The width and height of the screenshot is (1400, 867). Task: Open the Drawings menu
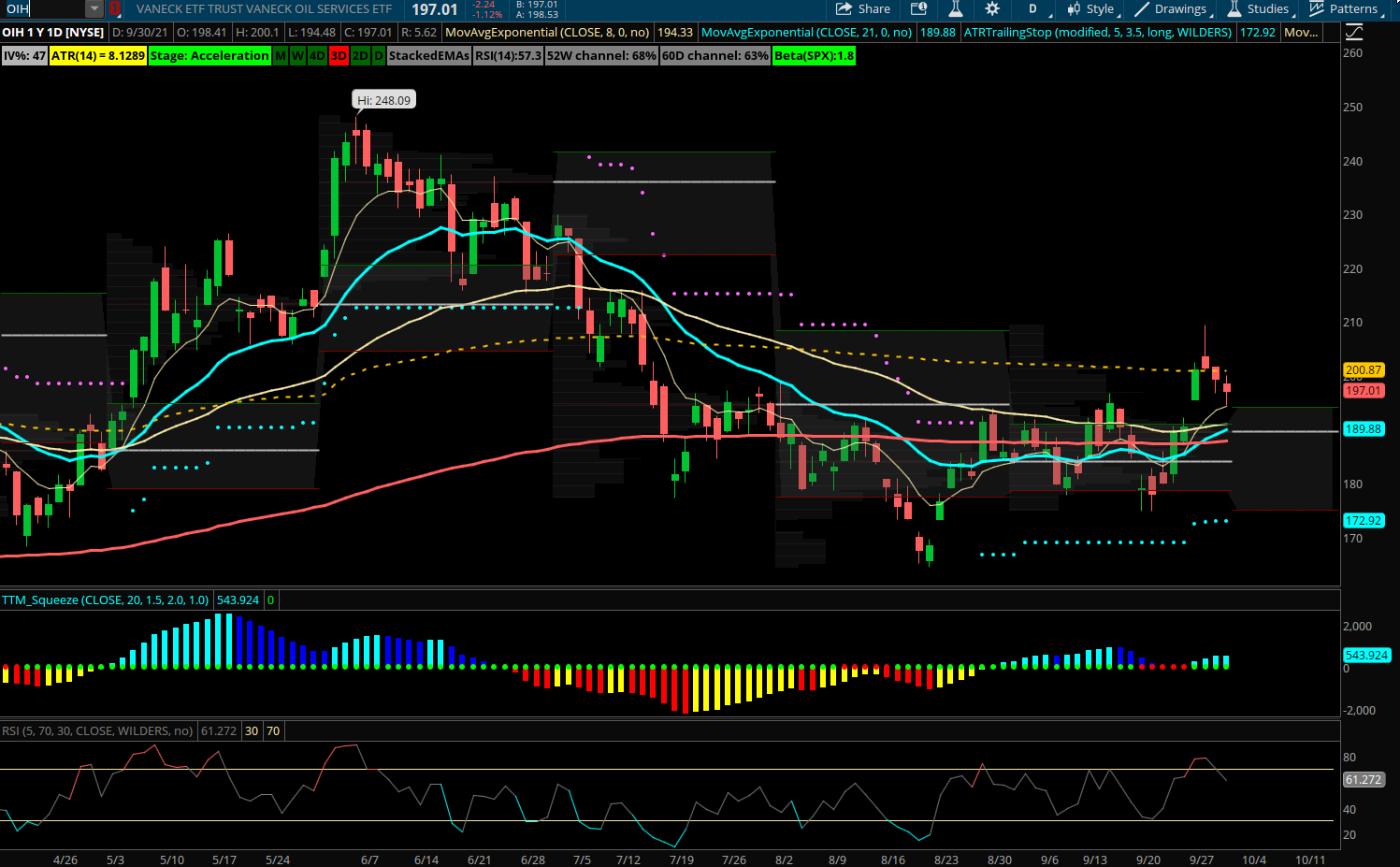click(1174, 9)
